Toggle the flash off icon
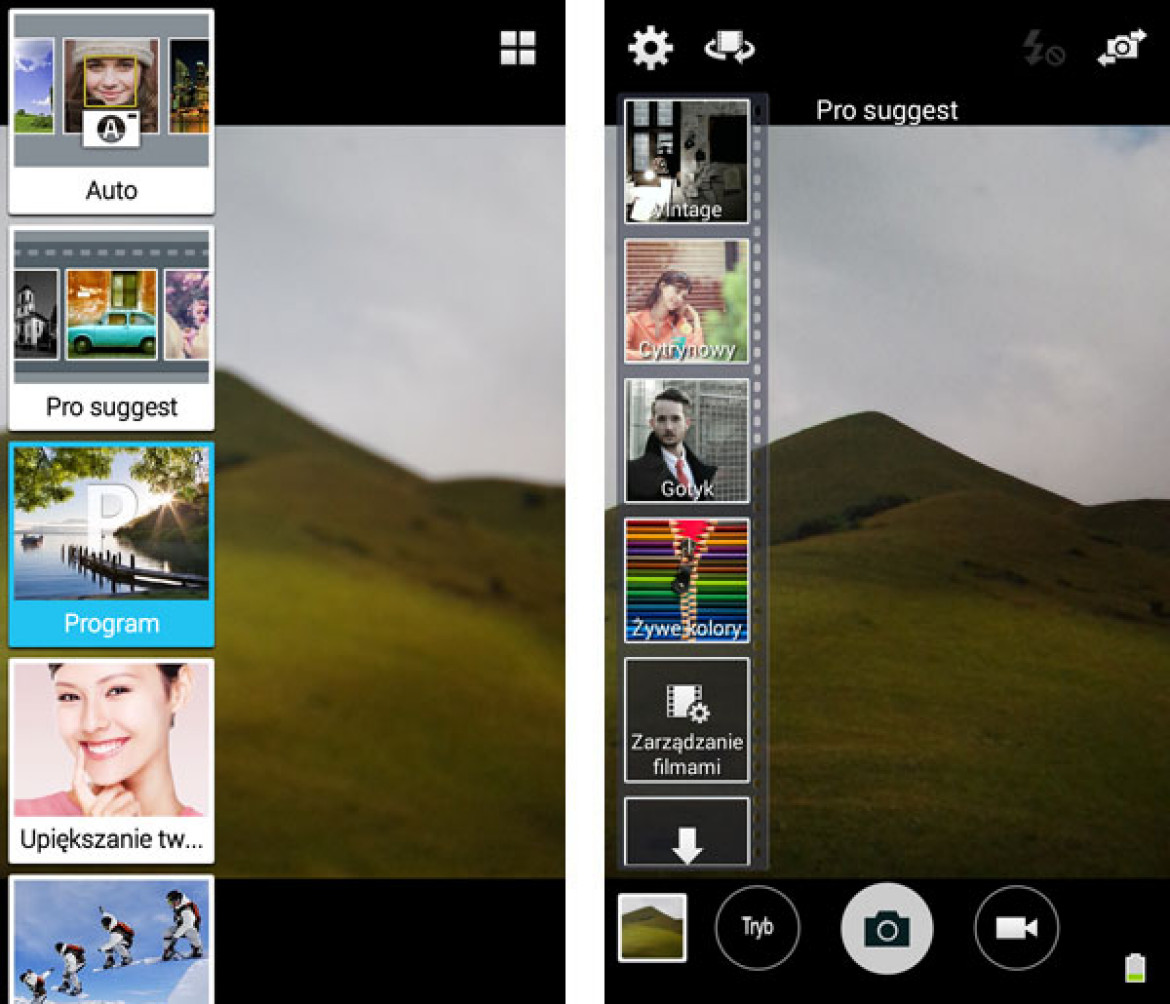Viewport: 1170px width, 1004px height. tap(1042, 48)
